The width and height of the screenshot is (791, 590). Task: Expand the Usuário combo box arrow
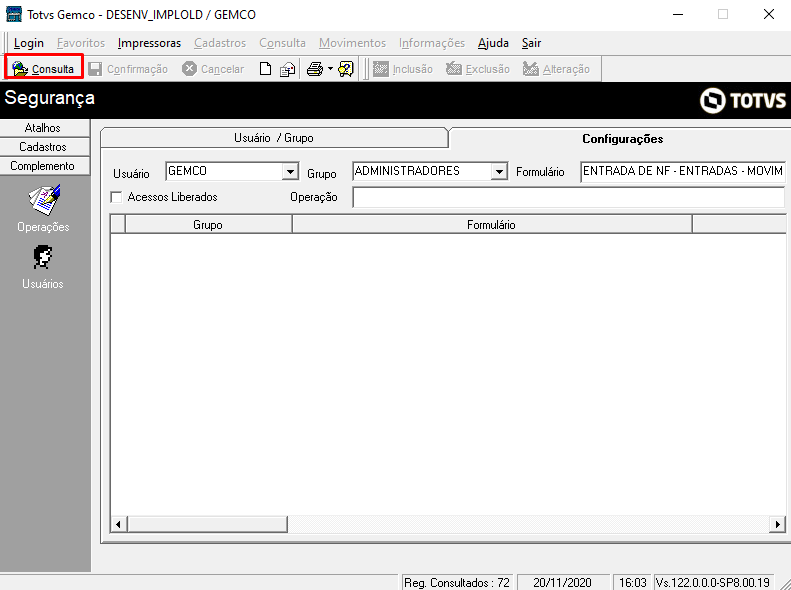click(x=290, y=171)
